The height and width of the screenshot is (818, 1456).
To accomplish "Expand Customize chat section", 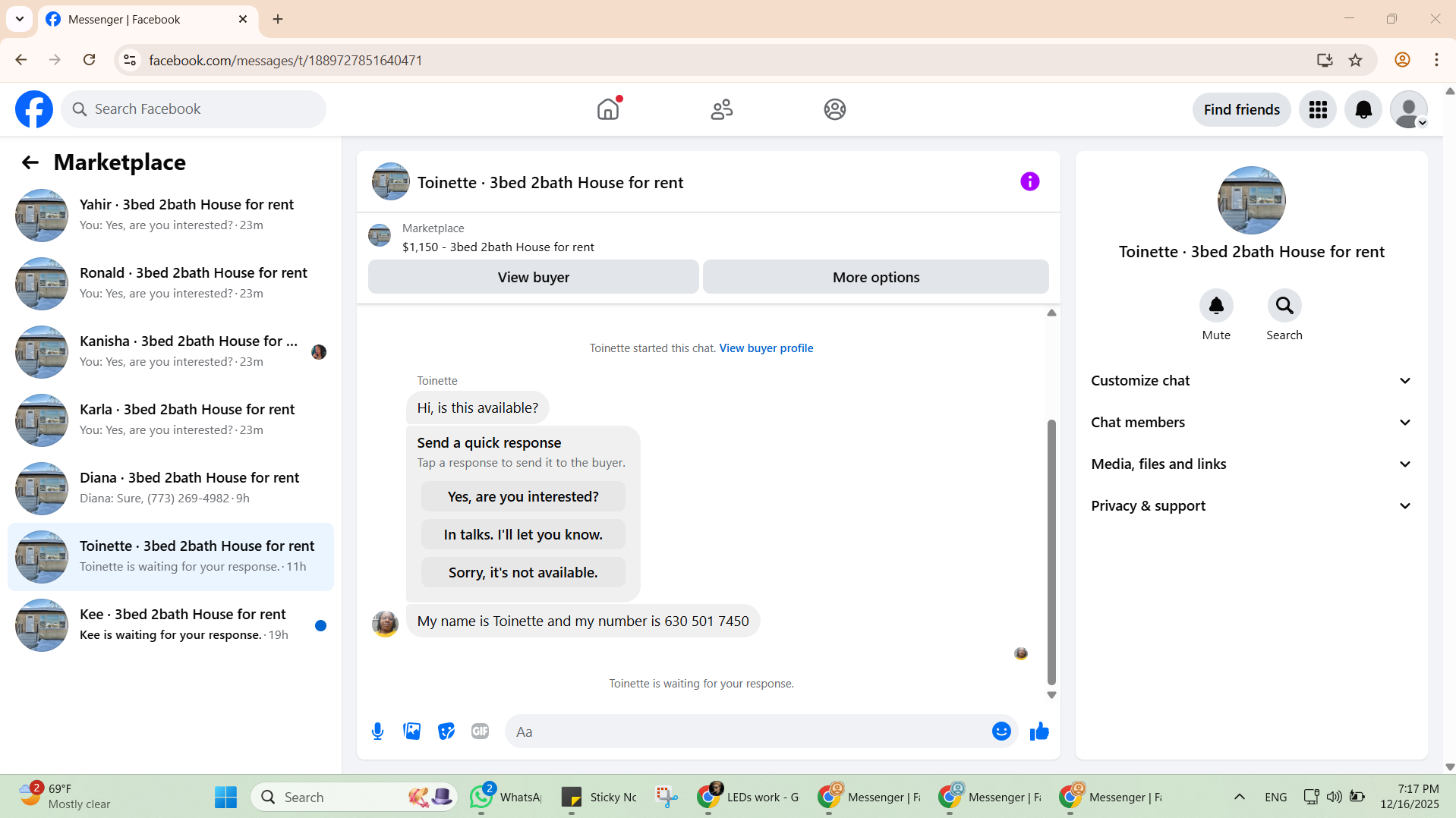I will pyautogui.click(x=1252, y=381).
